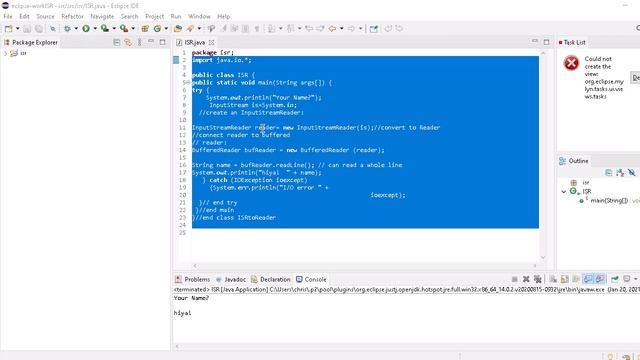Screen dimensions: 640x360
Task: Click the Debug bug icon
Action: click(x=67, y=29)
